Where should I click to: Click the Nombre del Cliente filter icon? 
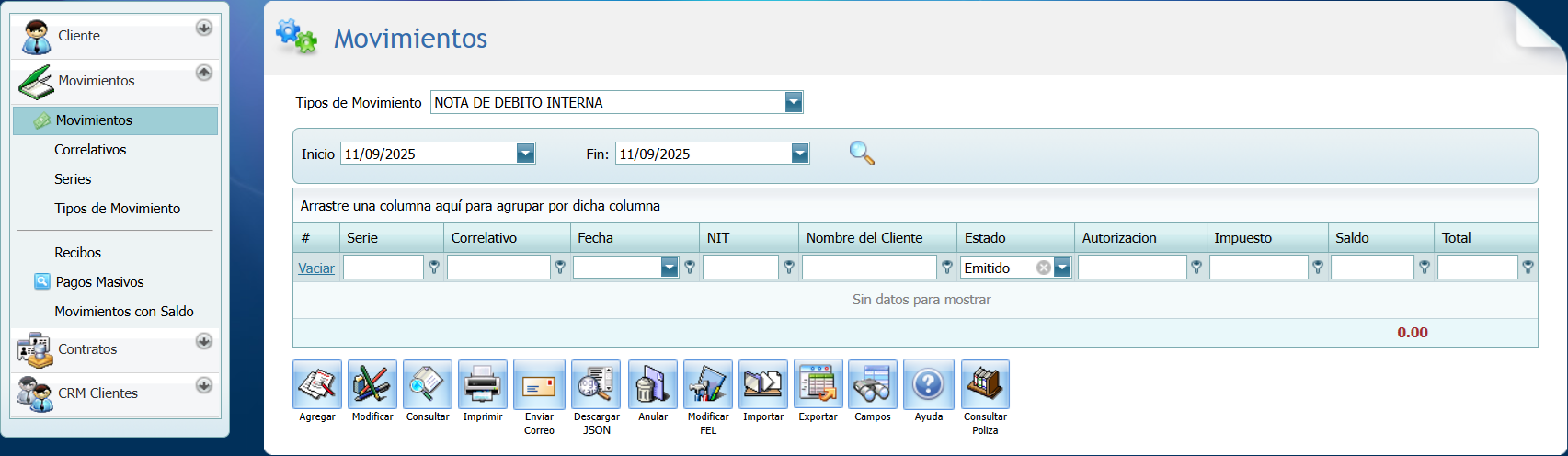pyautogui.click(x=947, y=268)
